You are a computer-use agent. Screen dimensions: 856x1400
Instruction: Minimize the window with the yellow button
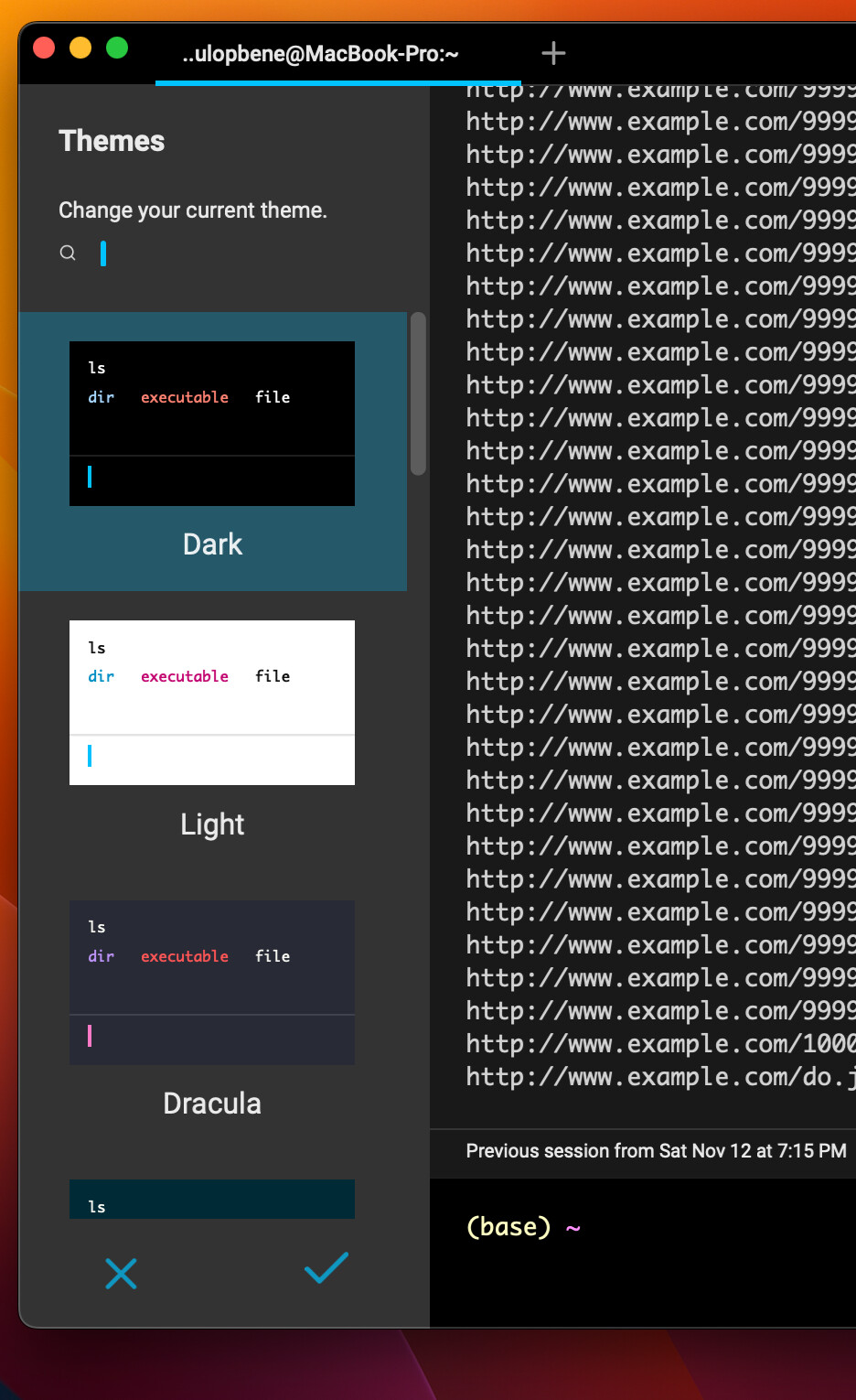(80, 48)
